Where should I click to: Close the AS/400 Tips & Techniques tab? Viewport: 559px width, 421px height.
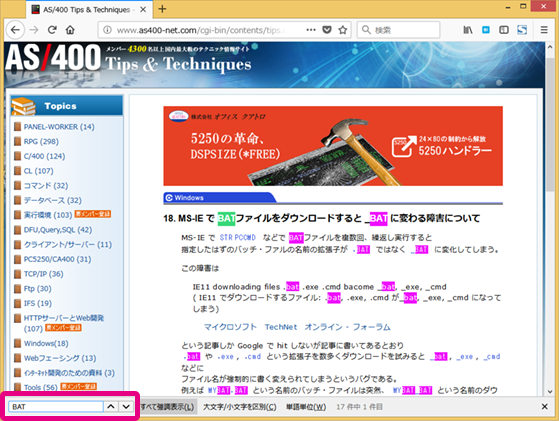pyautogui.click(x=143, y=10)
